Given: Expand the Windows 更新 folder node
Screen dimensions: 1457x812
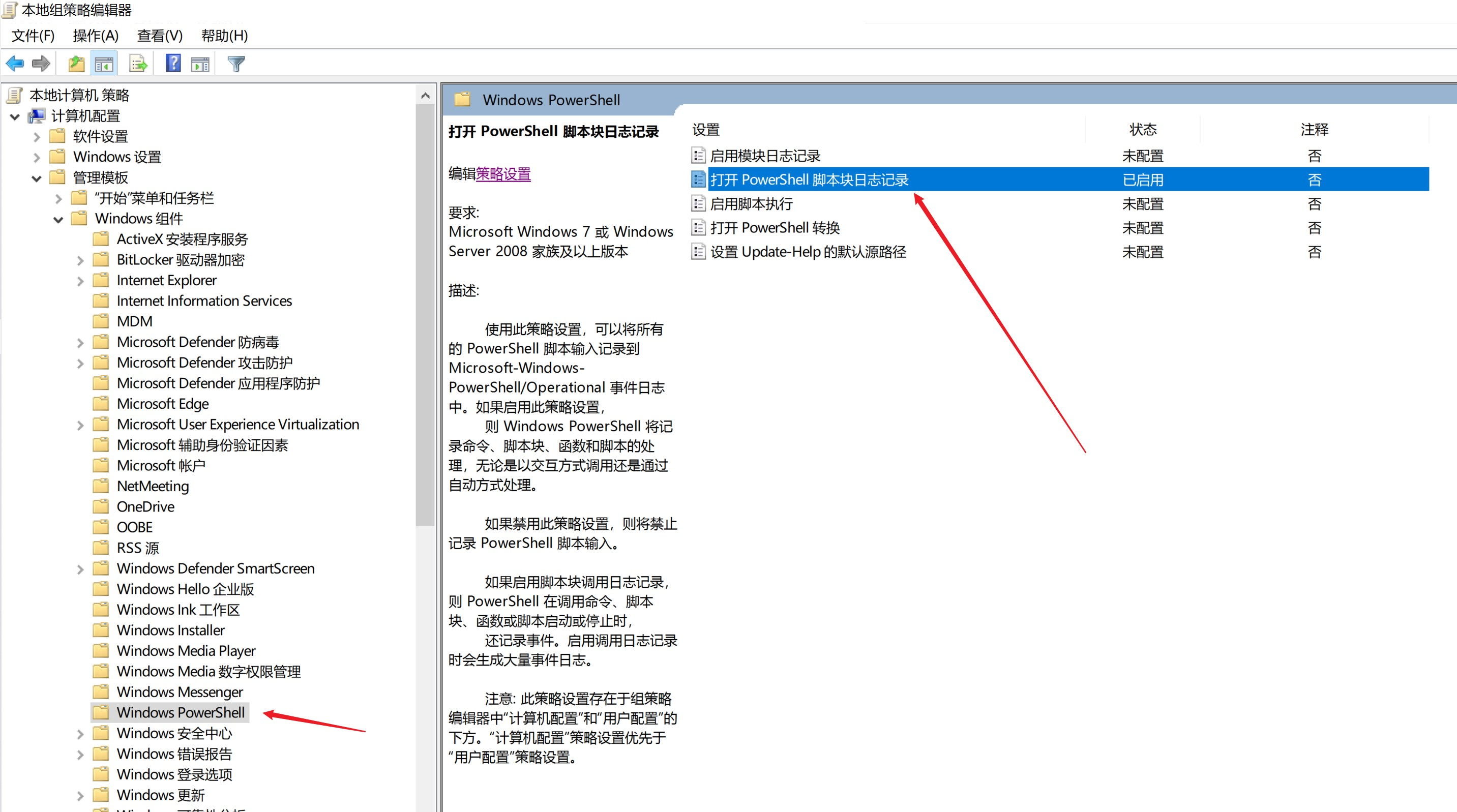Looking at the screenshot, I should coord(80,796).
